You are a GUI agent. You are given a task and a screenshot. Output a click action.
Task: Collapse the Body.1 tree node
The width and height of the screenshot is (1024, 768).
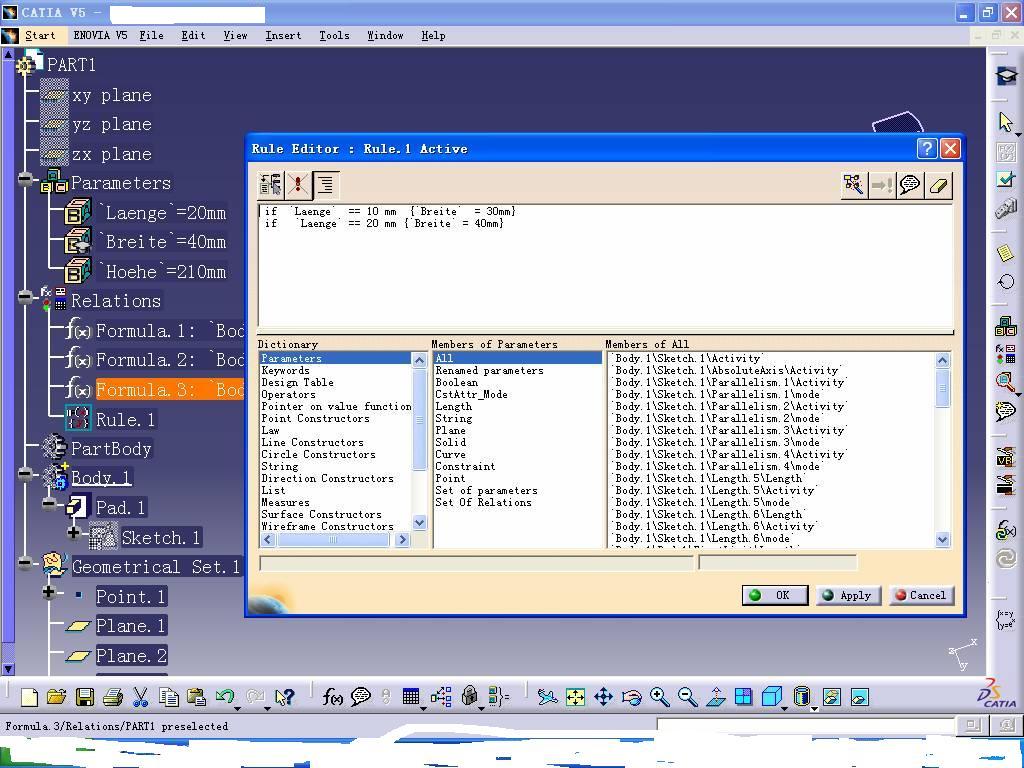25,474
